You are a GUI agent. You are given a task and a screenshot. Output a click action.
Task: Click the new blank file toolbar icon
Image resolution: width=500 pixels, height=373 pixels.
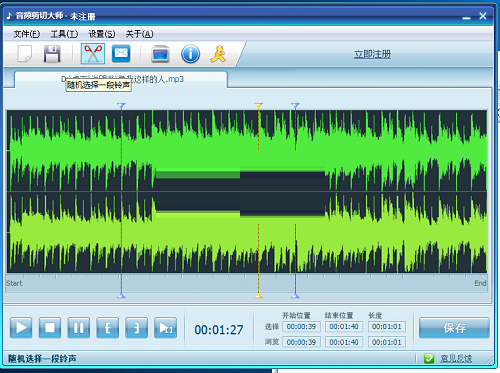(x=25, y=54)
